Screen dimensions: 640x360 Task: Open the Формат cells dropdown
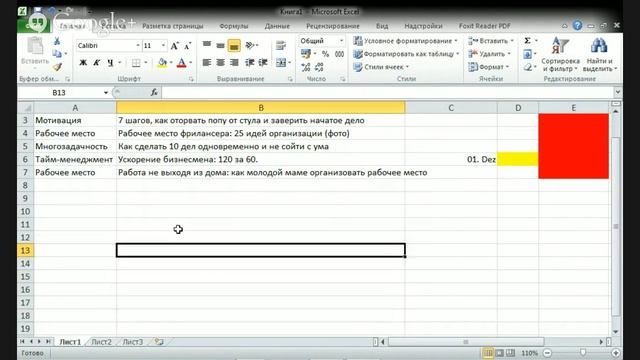pyautogui.click(x=489, y=67)
